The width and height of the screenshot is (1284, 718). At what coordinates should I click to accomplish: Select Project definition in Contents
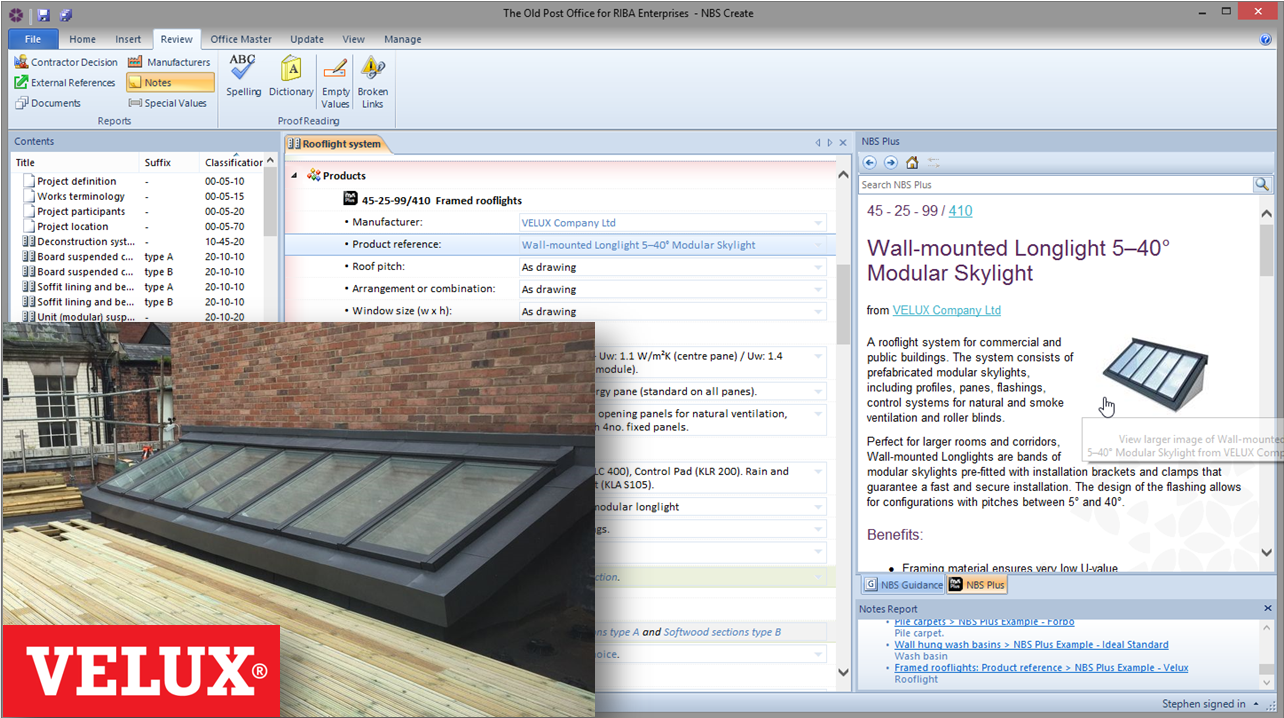click(77, 181)
